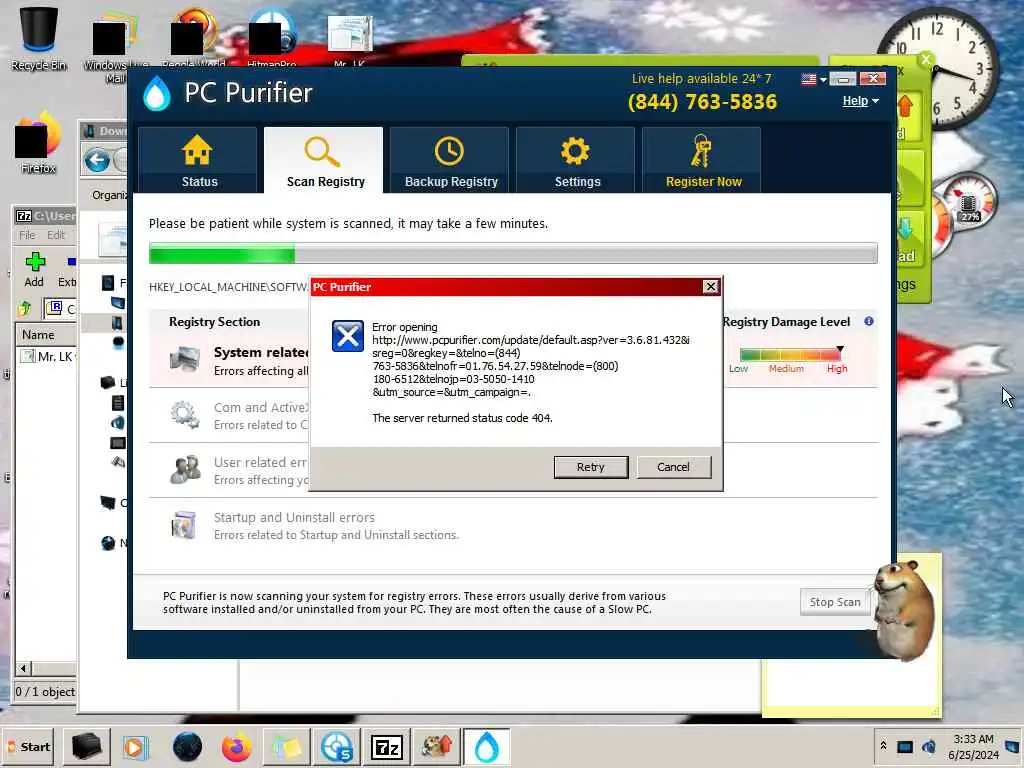Open the sticky notes taskbar icon

coord(286,747)
